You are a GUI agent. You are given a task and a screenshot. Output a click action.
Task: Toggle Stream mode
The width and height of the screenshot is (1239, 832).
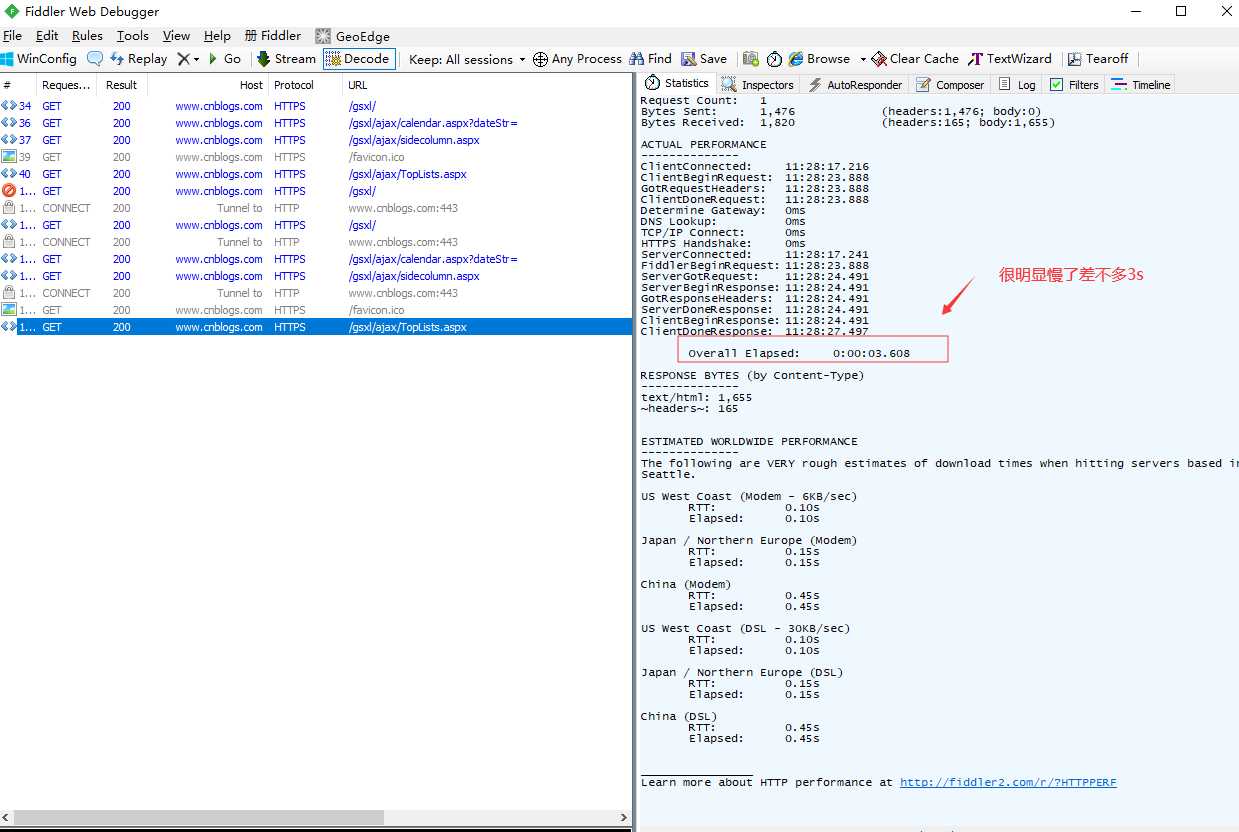click(x=286, y=59)
